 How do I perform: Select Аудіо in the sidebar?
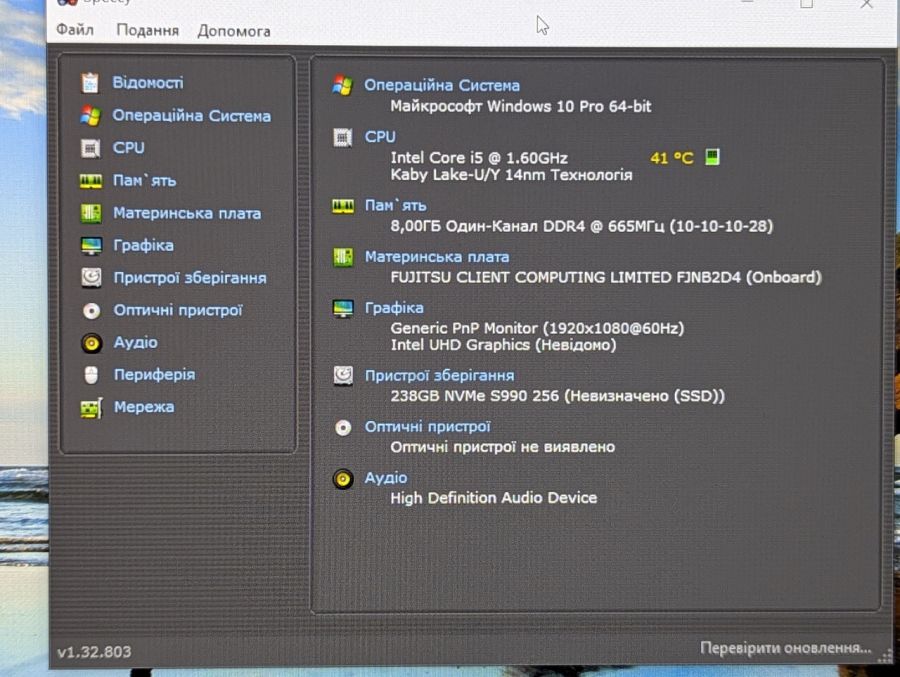coord(135,343)
